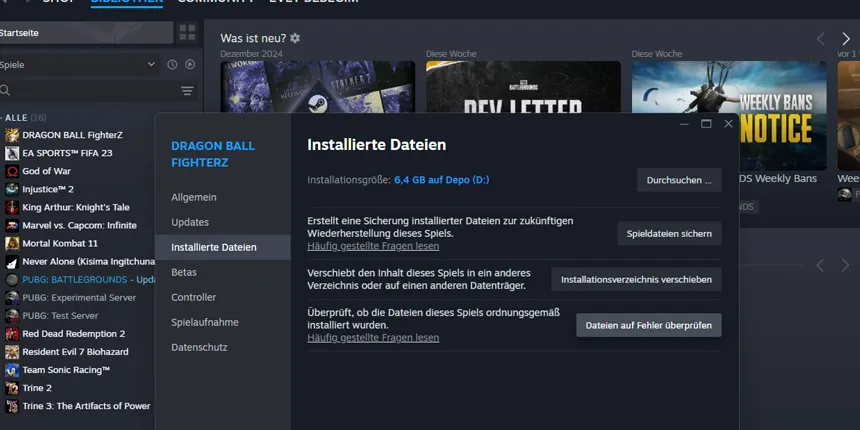Select PUBG: Test Server in list
860x430 pixels.
[x=60, y=316]
